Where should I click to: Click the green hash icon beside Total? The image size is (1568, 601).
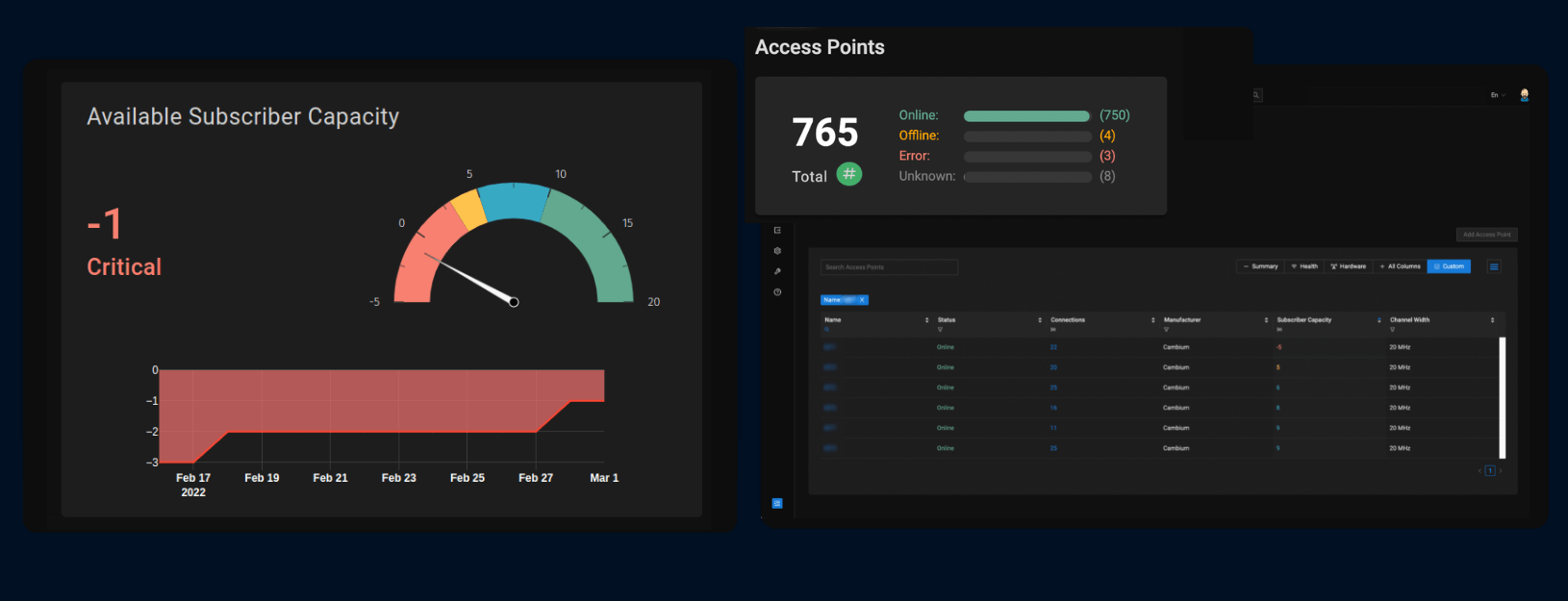tap(848, 174)
